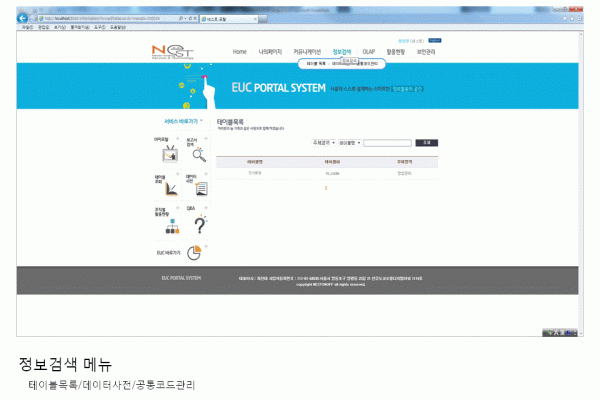
Task: Open the TV monitor shortcut icon
Action: pyautogui.click(x=170, y=154)
